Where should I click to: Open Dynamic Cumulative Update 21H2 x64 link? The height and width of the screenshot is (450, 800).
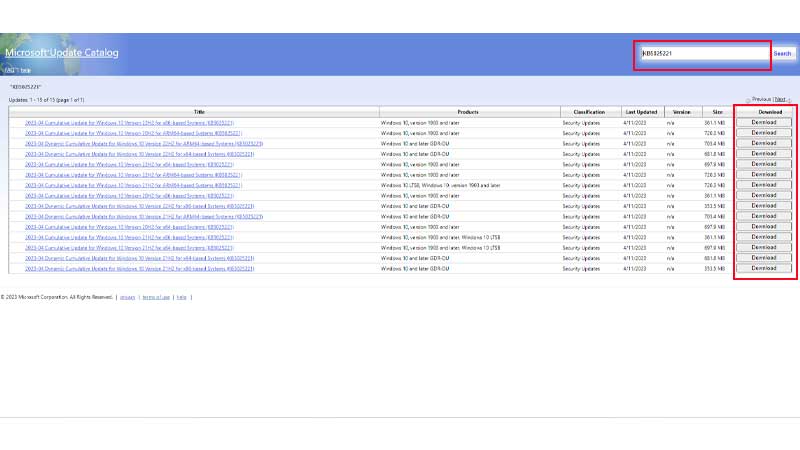[139, 259]
